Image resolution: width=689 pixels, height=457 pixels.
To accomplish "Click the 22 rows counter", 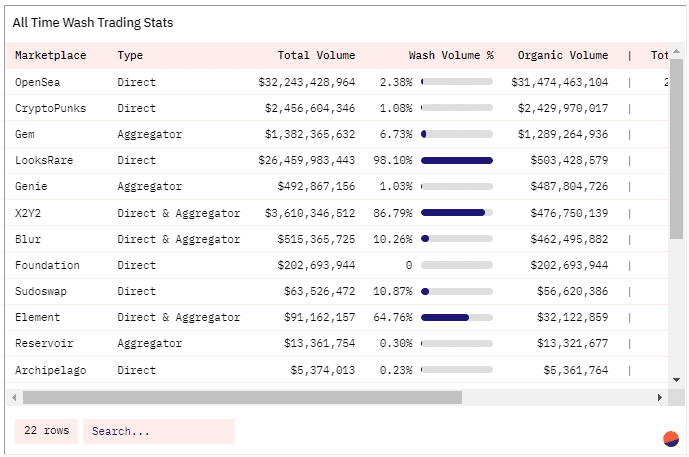I will pos(47,432).
